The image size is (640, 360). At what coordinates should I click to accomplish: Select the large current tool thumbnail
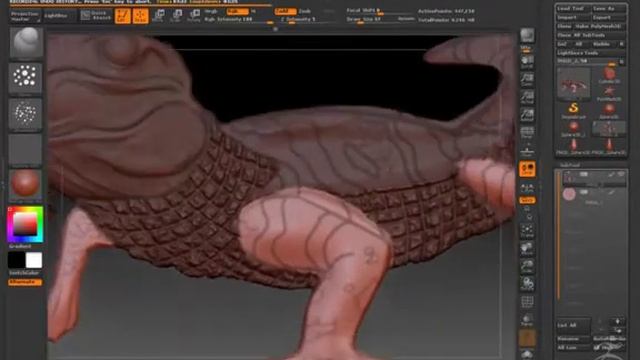click(573, 84)
